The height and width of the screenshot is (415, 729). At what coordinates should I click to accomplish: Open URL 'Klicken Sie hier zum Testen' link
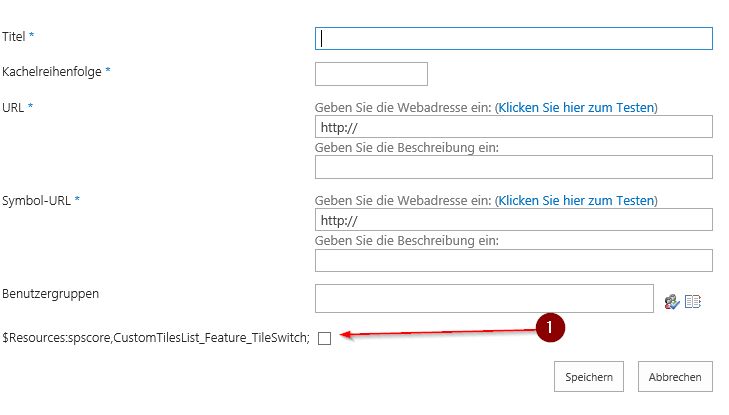click(577, 107)
